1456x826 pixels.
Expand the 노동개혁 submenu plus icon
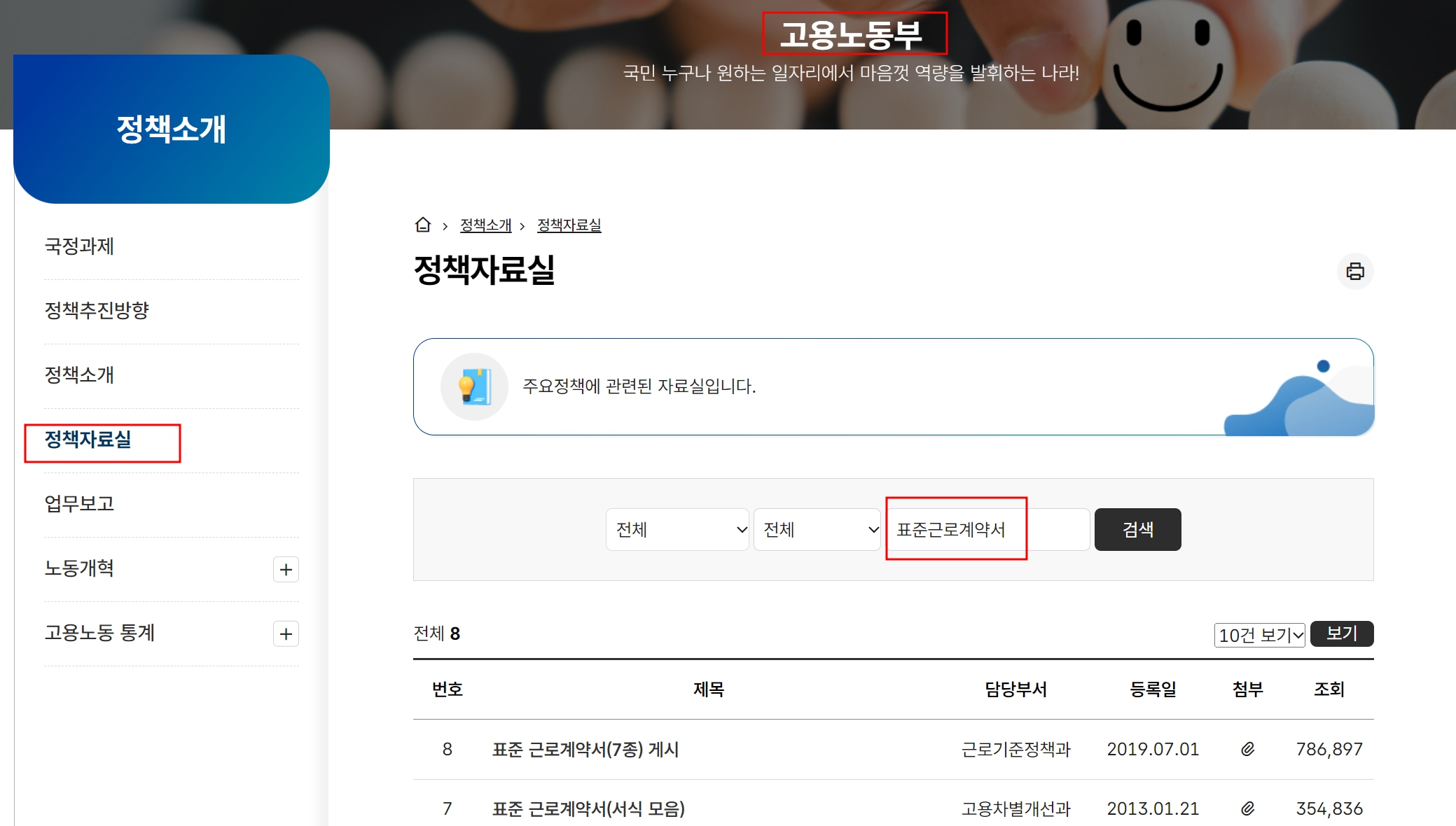coord(286,569)
